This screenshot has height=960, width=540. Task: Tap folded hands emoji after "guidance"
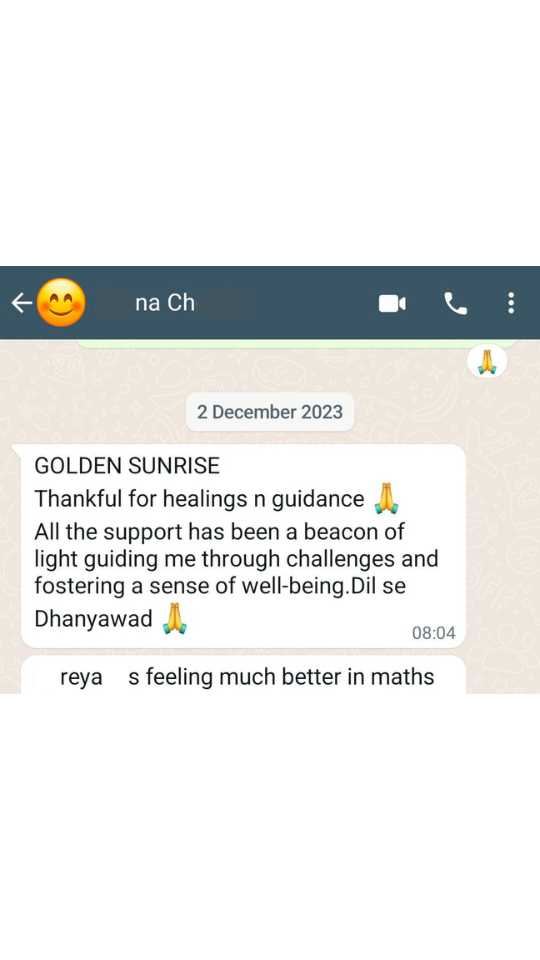(386, 498)
